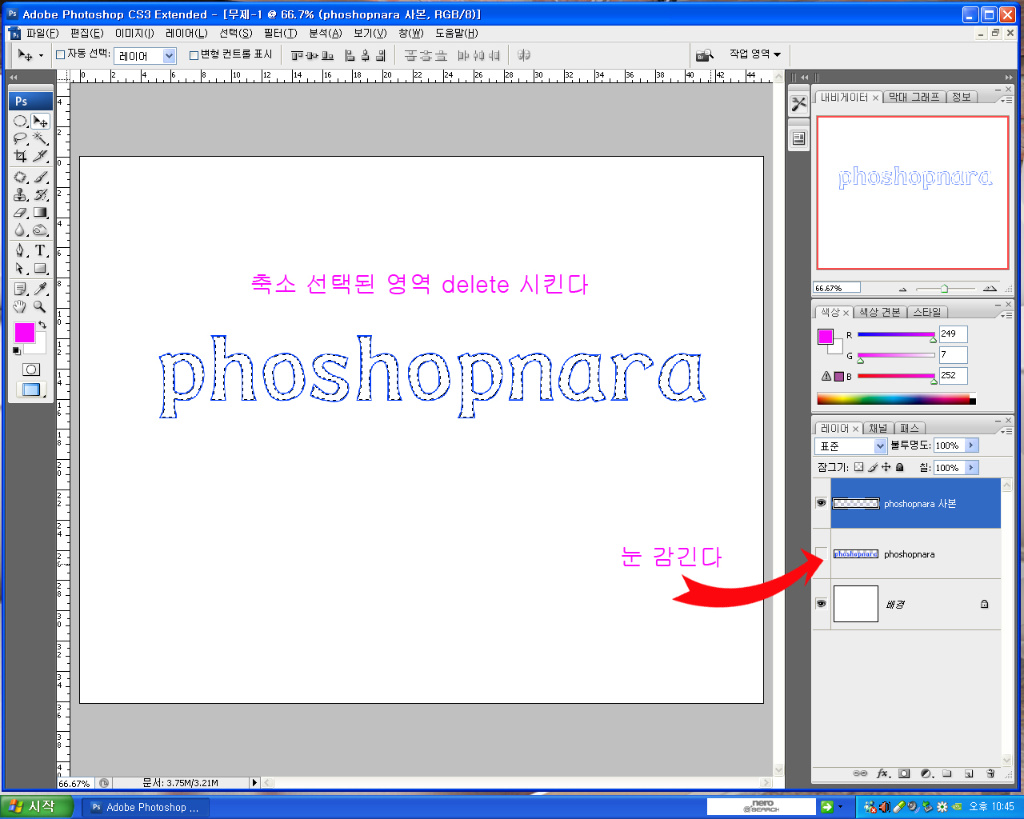
Task: Open the 필터(T) menu
Action: [281, 33]
